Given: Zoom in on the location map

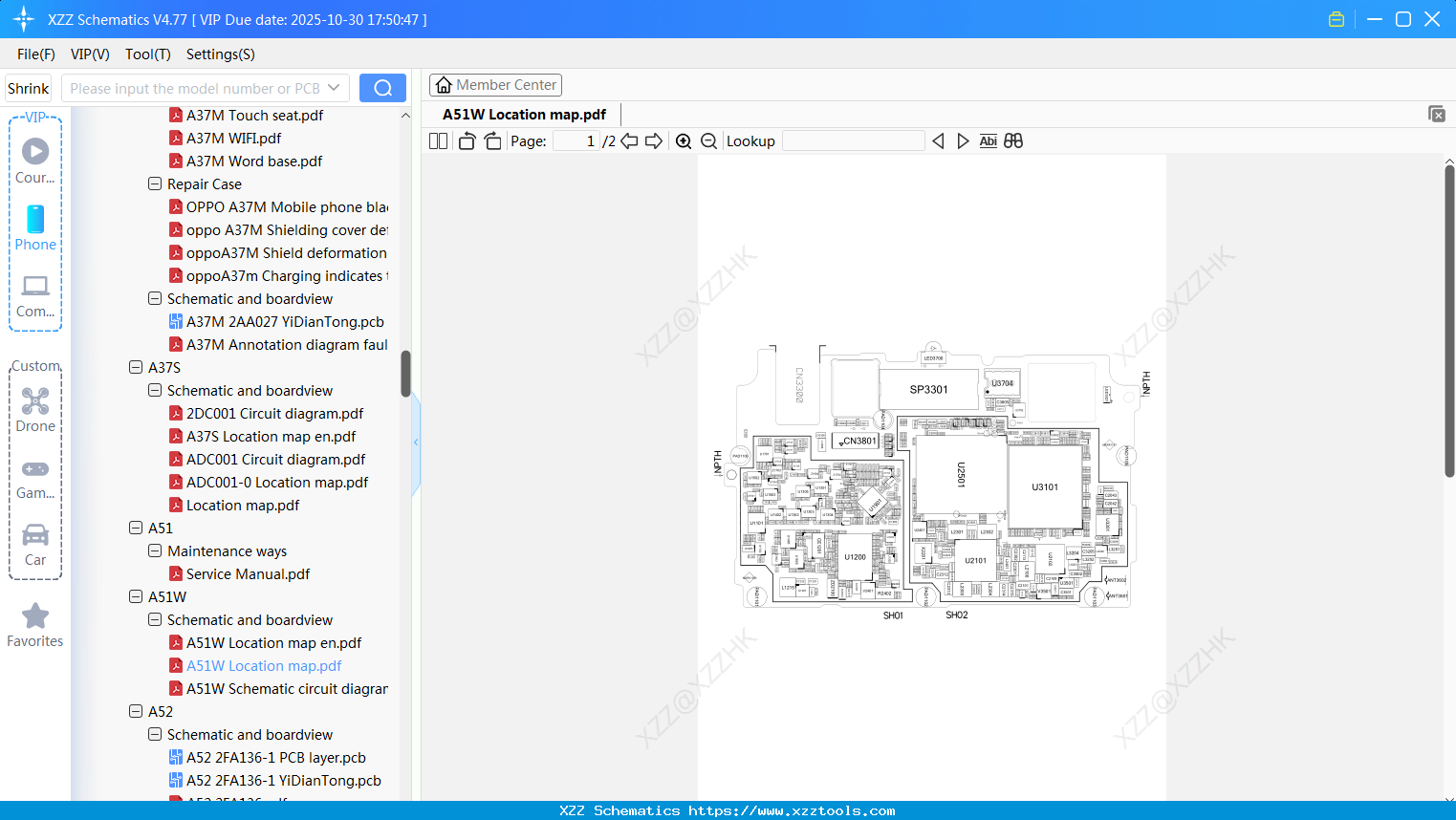Looking at the screenshot, I should pyautogui.click(x=684, y=140).
